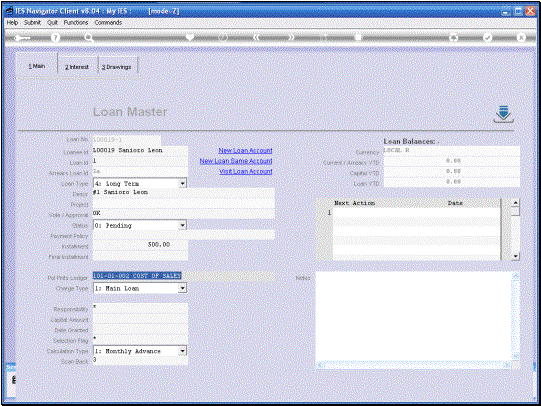The width and height of the screenshot is (541, 406).
Task: Click the round X icon in toolbar
Action: [x=521, y=37]
